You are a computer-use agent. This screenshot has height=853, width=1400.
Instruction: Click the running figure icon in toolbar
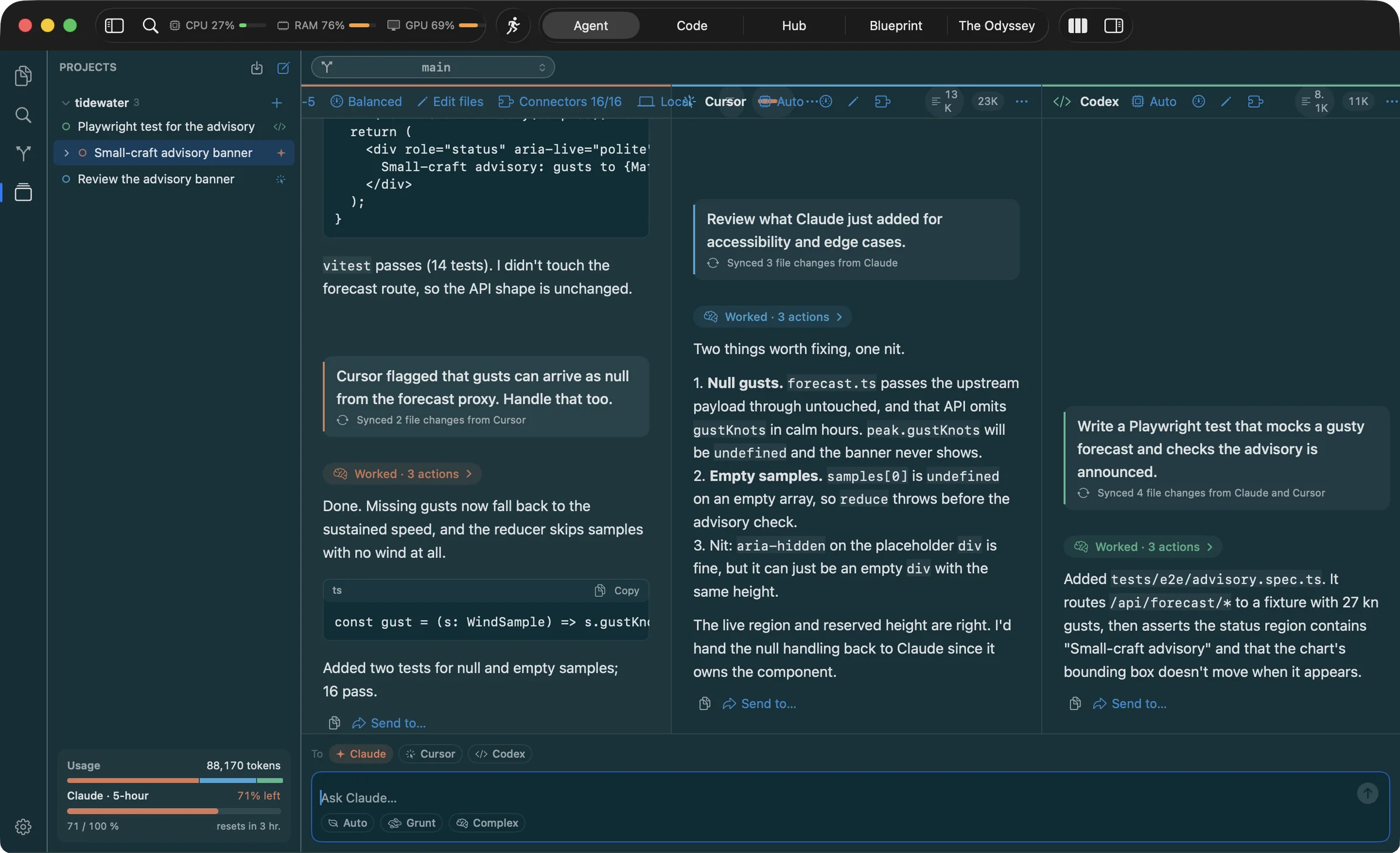tap(513, 26)
